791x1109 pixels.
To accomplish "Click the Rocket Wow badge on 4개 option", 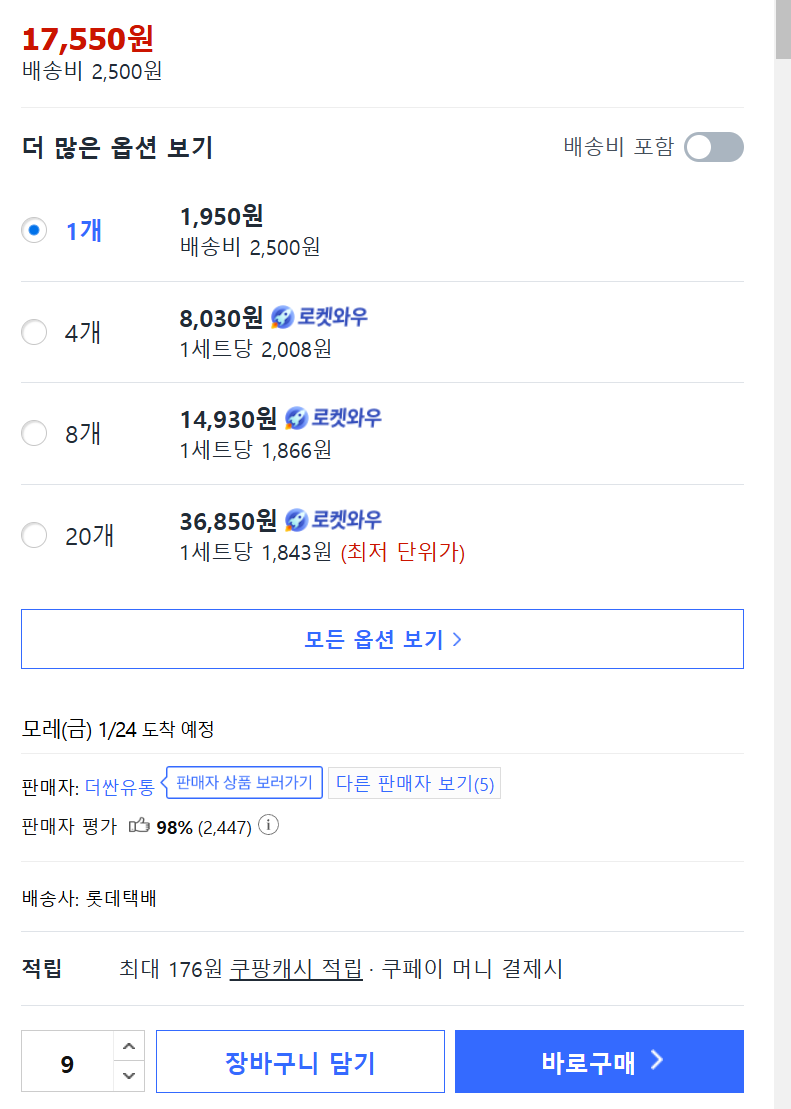I will click(x=319, y=317).
